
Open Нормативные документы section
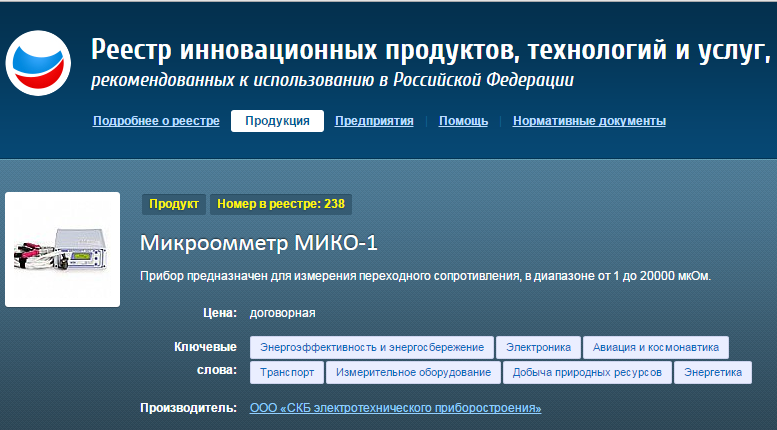tap(589, 121)
